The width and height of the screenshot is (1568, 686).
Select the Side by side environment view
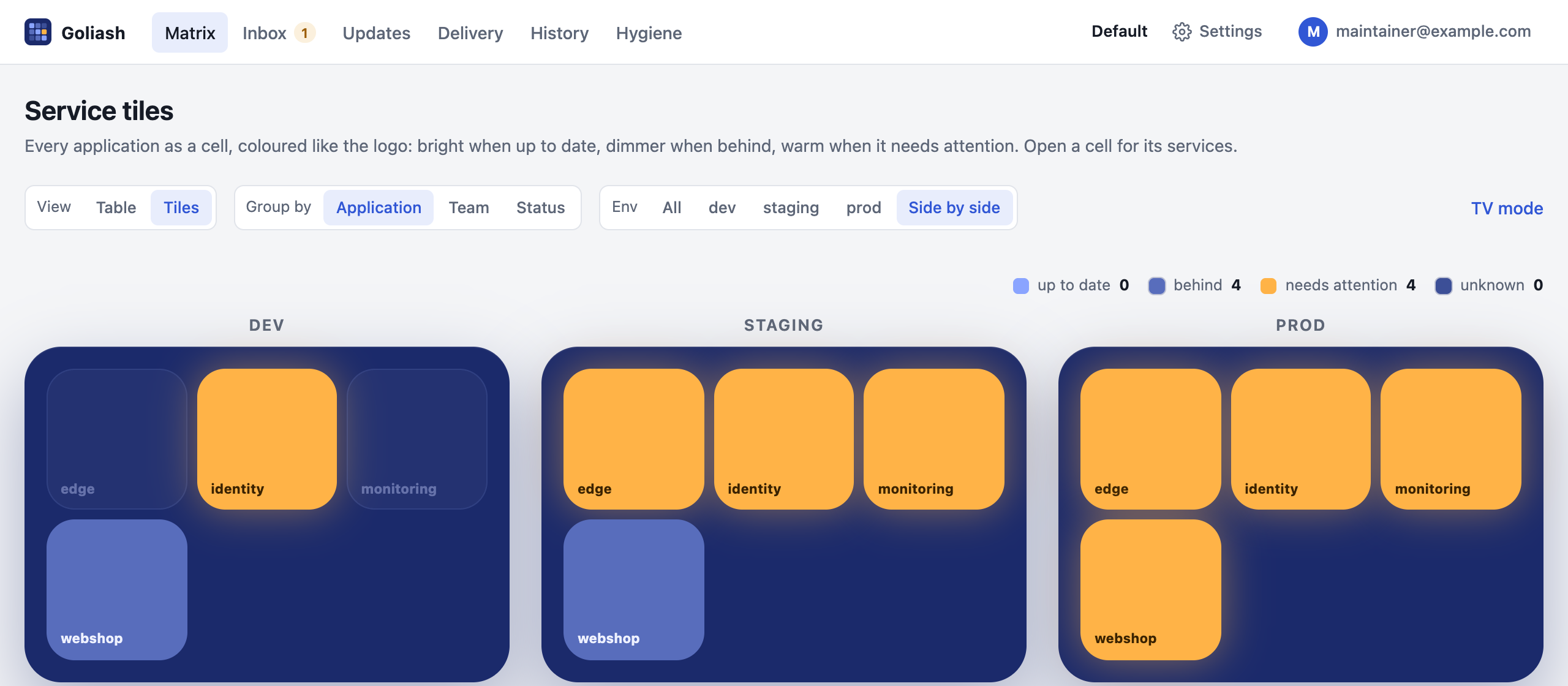(954, 208)
